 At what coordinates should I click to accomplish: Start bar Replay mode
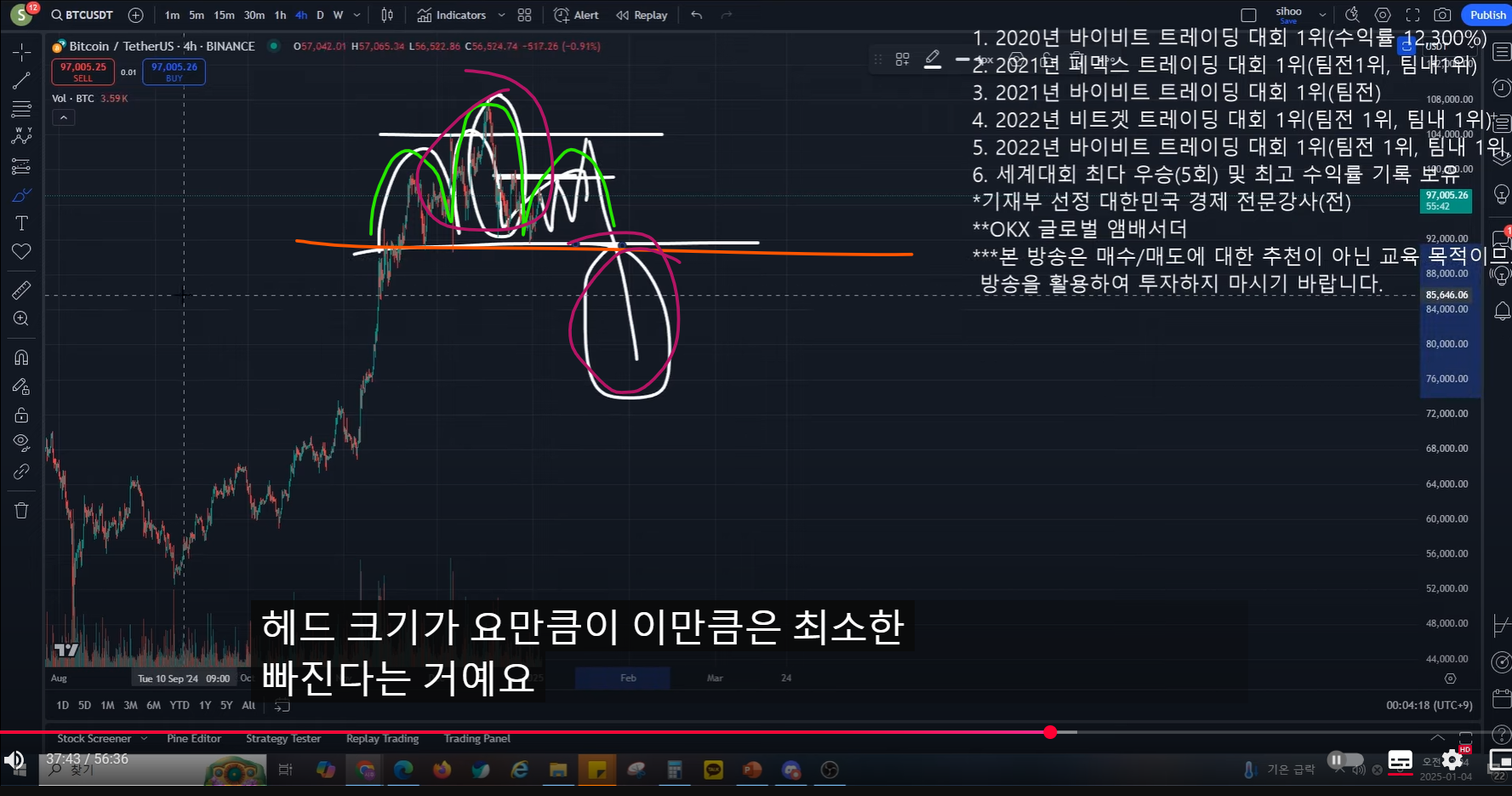(642, 15)
